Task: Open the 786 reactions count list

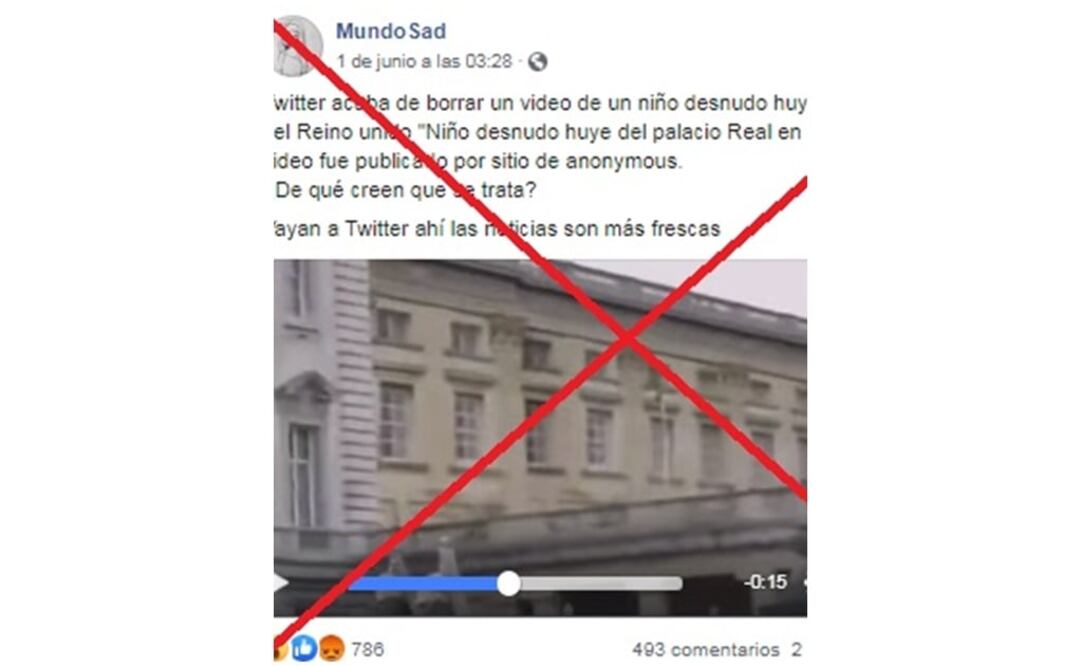Action: (x=367, y=649)
